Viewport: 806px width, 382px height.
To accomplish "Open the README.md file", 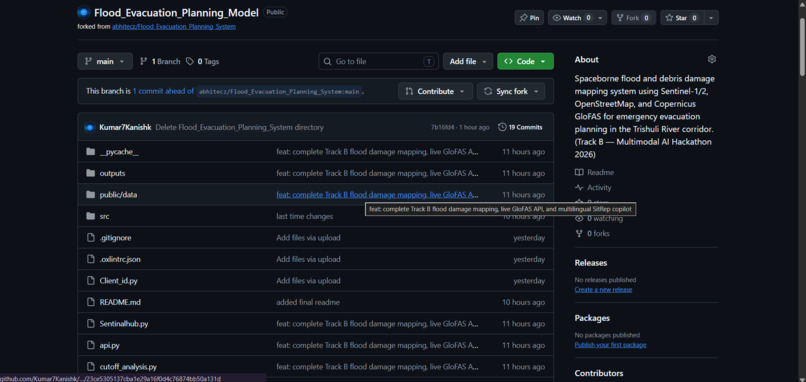I will point(120,302).
